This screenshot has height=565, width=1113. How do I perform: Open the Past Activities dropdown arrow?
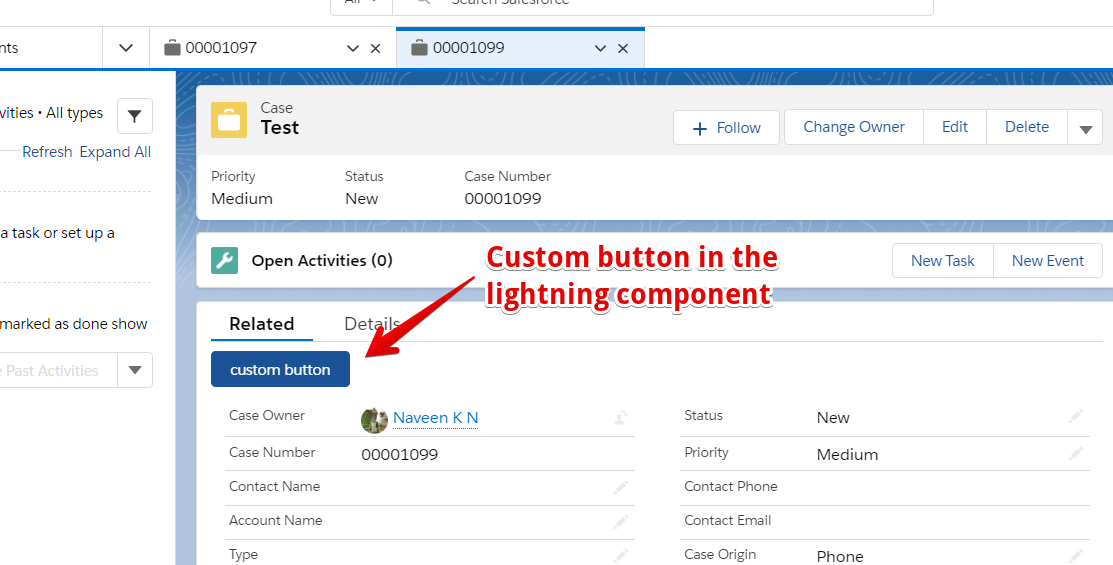(135, 370)
